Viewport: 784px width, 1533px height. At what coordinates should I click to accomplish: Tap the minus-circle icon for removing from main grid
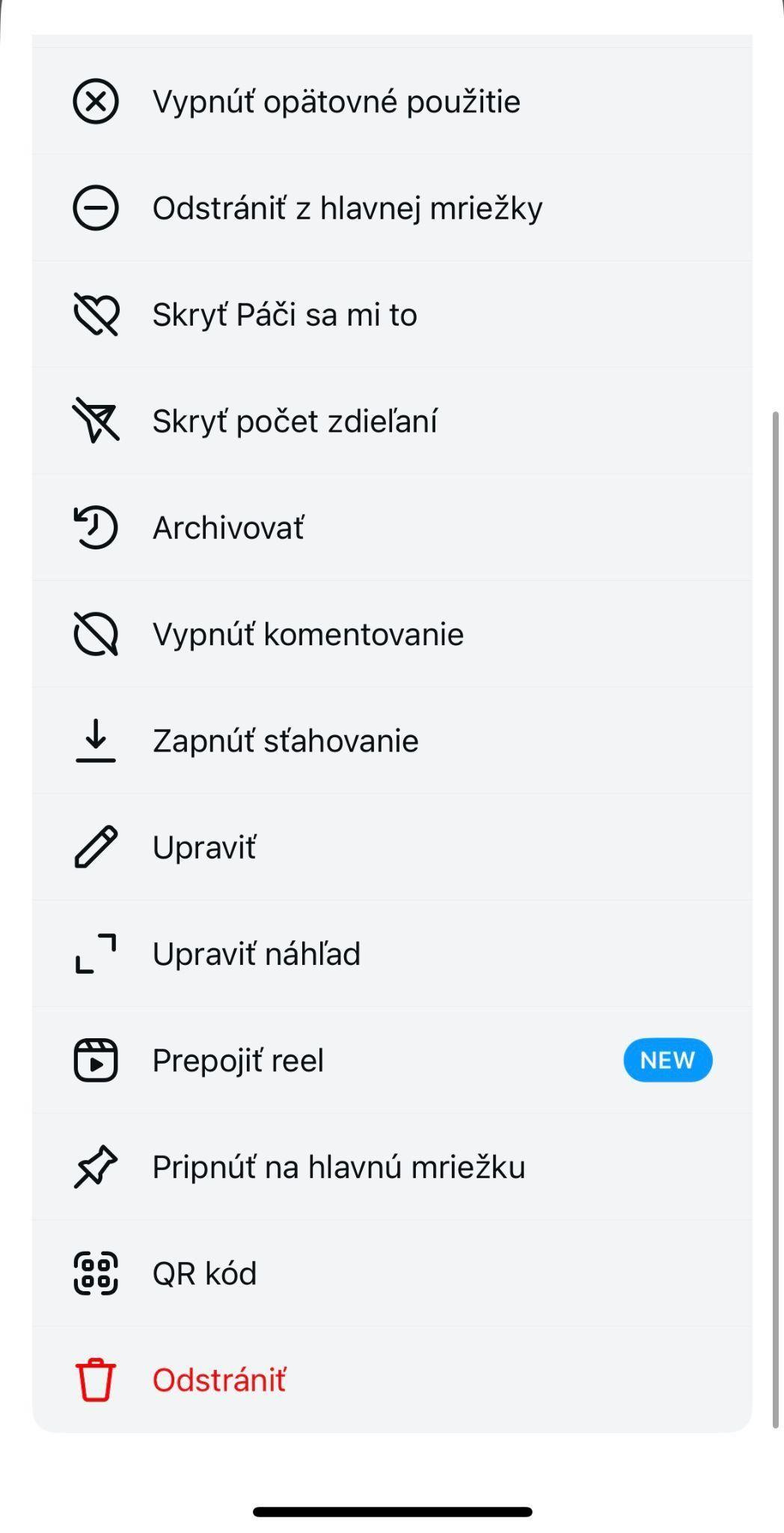pos(96,207)
